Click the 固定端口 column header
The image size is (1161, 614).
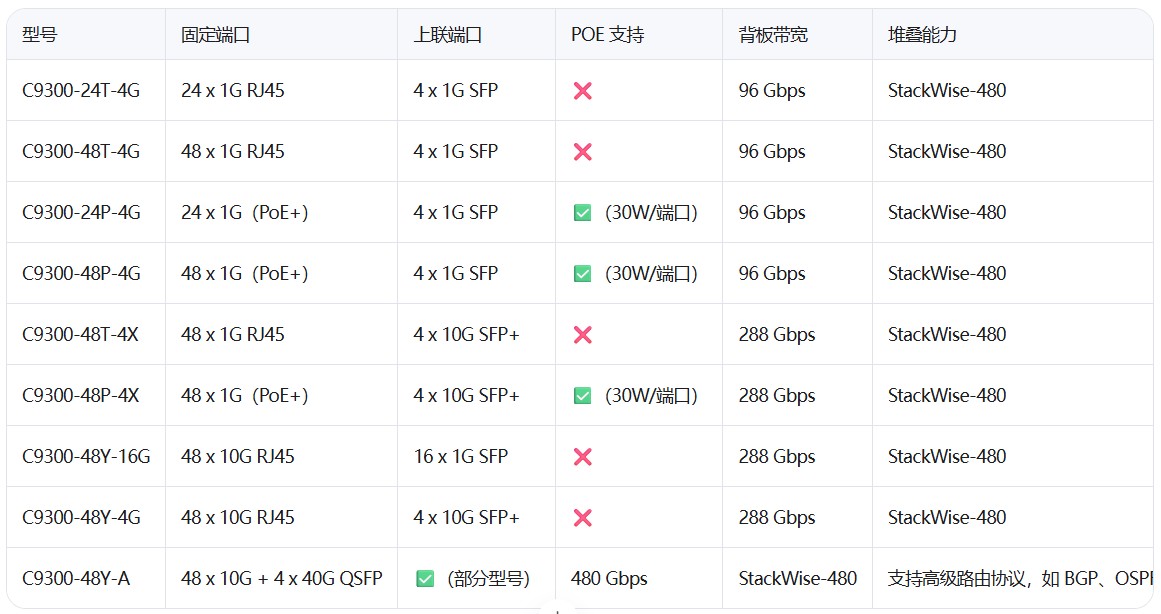[215, 35]
